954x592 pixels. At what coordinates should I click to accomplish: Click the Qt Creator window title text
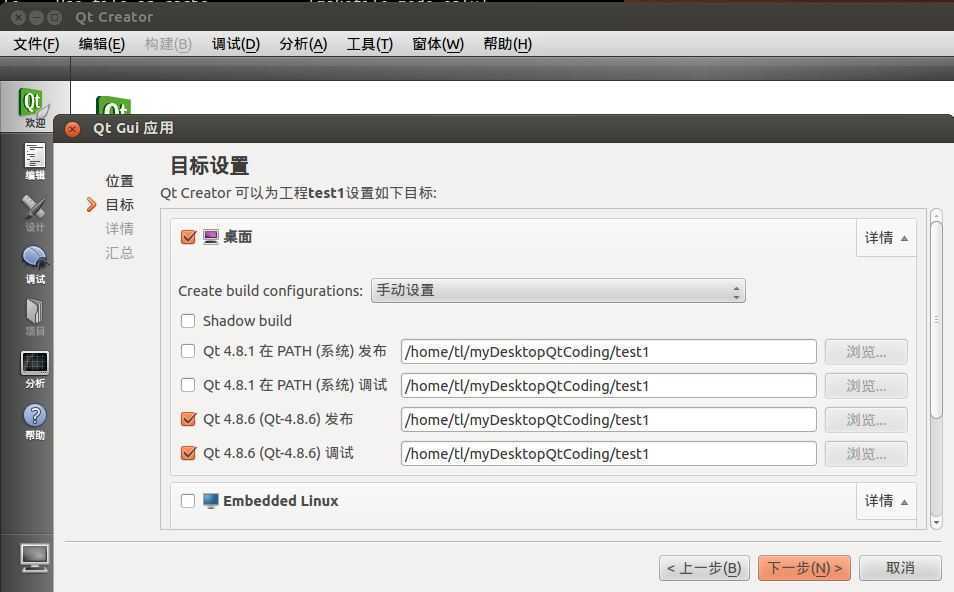point(114,17)
